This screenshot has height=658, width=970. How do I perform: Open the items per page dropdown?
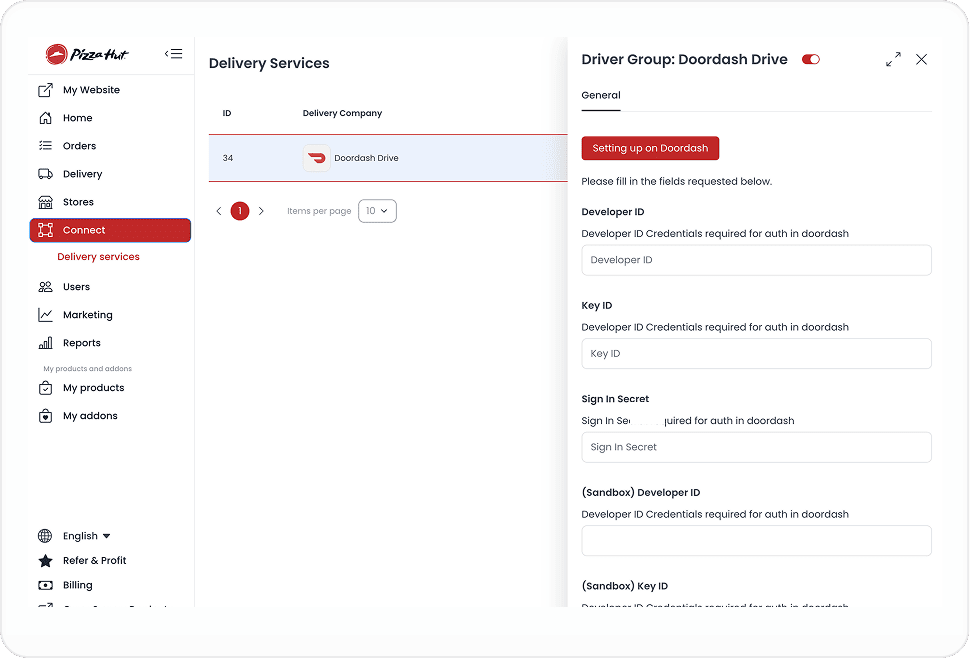[377, 211]
